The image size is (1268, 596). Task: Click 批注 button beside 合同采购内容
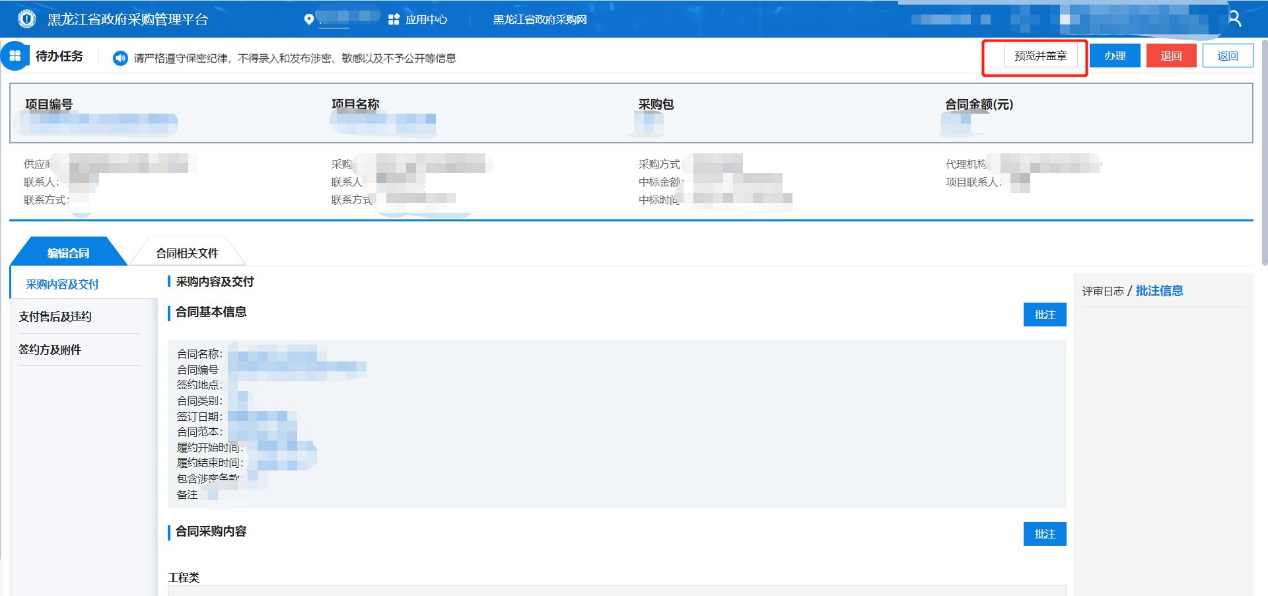[x=1044, y=534]
